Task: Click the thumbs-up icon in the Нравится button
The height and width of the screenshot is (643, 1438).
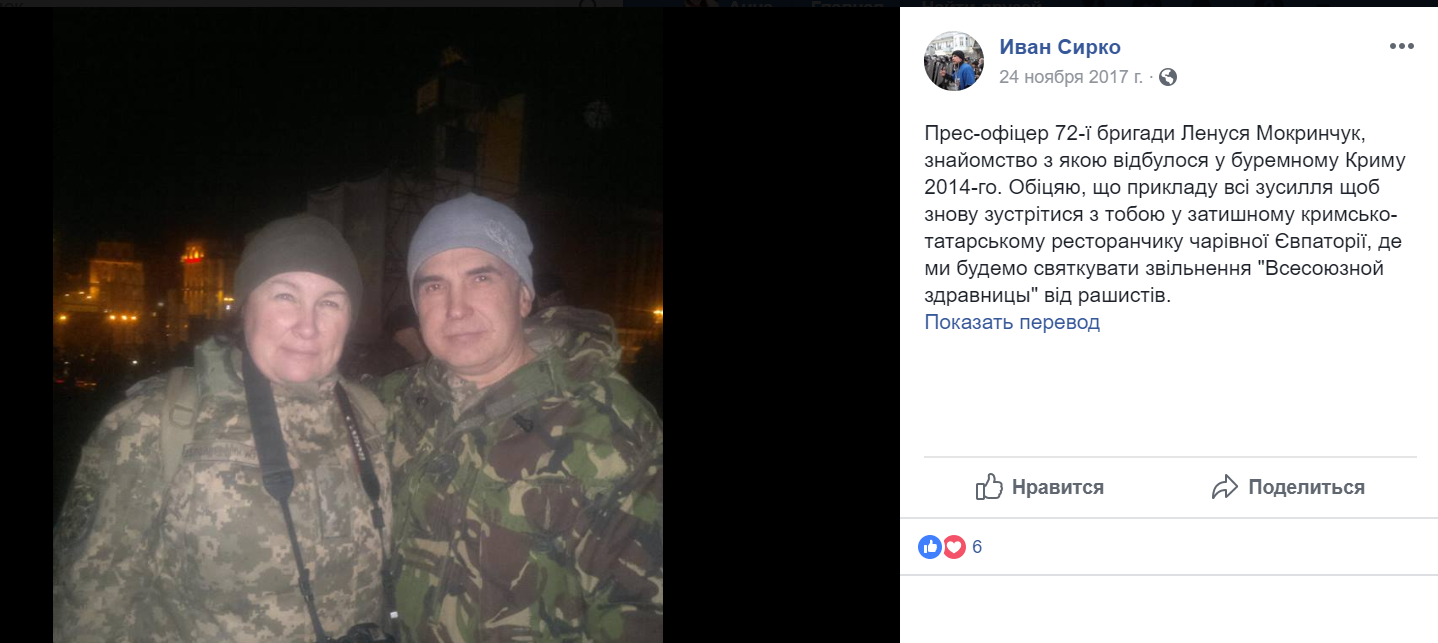Action: coord(989,487)
